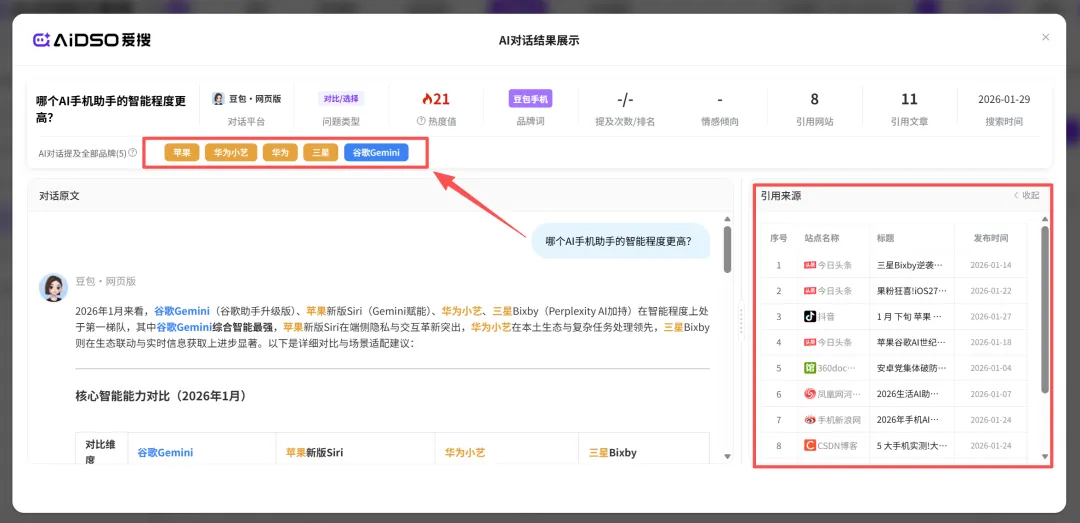Click the 引用来源 panel heading
The width and height of the screenshot is (1080, 523).
pyautogui.click(x=781, y=196)
